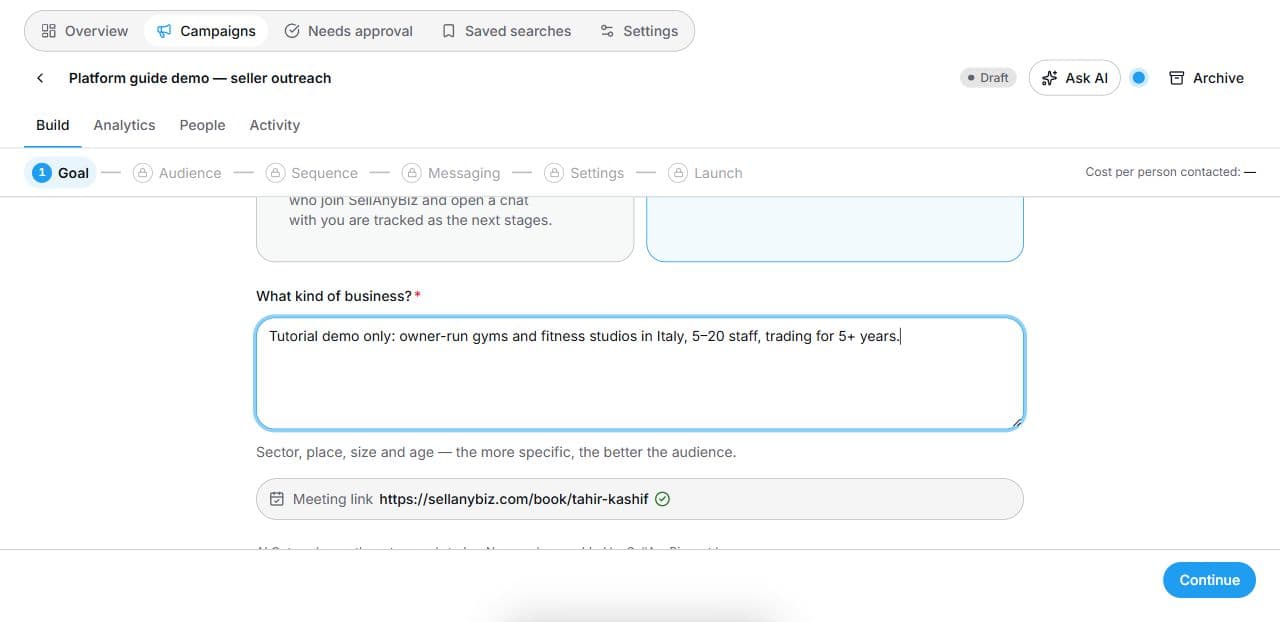Click the bookmark icon on Saved searches
This screenshot has height=622, width=1280.
[448, 31]
